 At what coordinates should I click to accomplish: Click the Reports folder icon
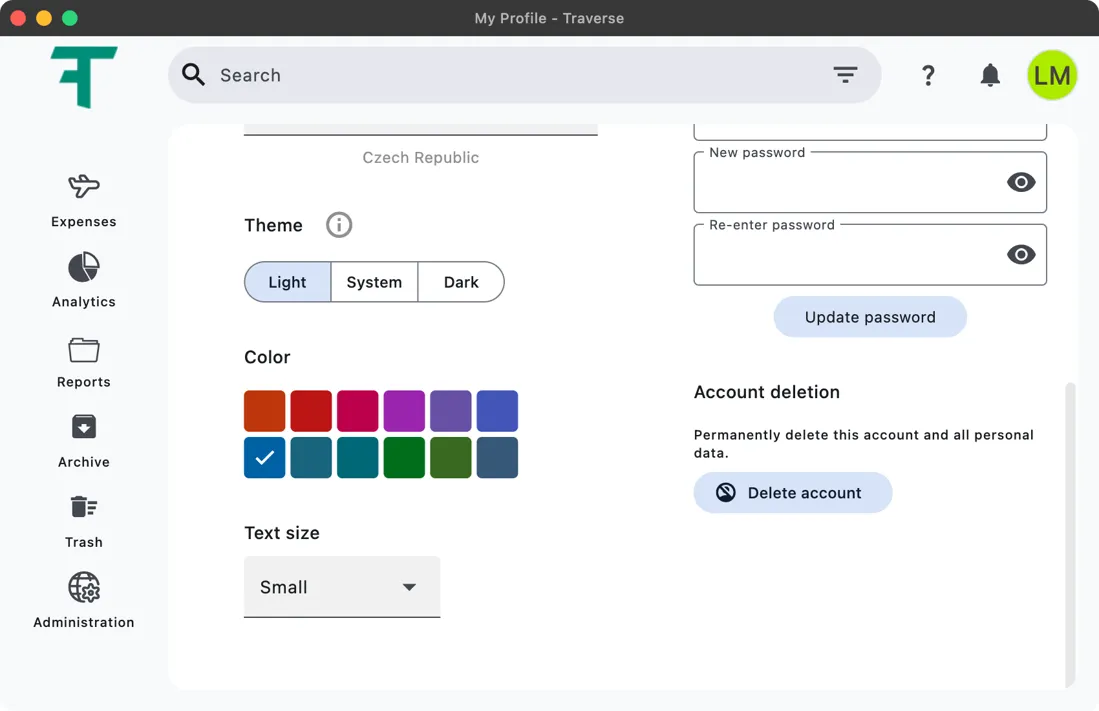(x=83, y=349)
